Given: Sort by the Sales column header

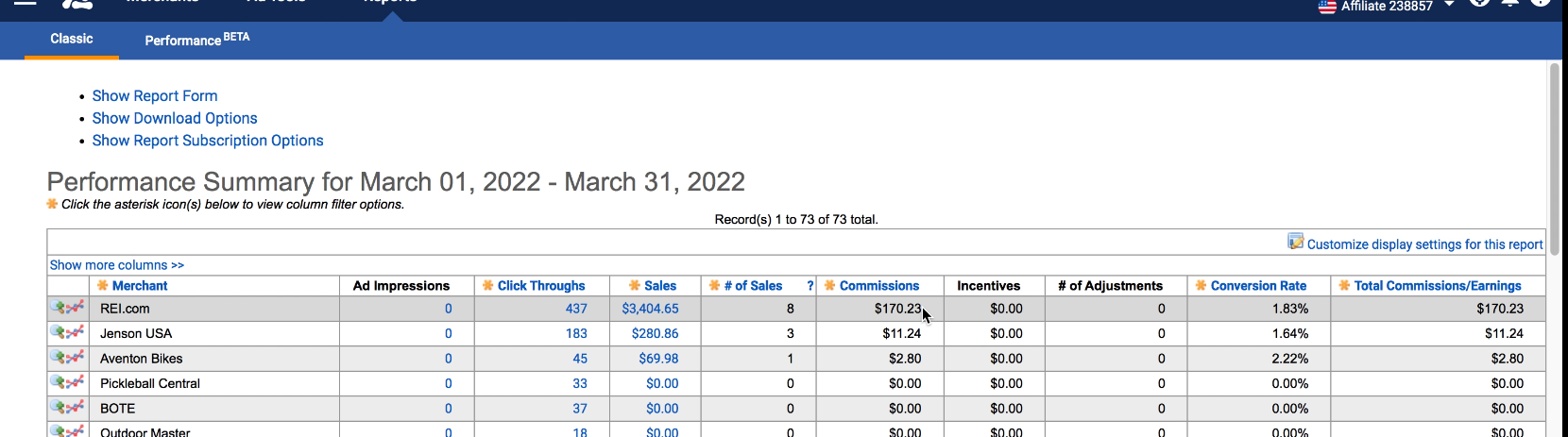Looking at the screenshot, I should [x=660, y=286].
